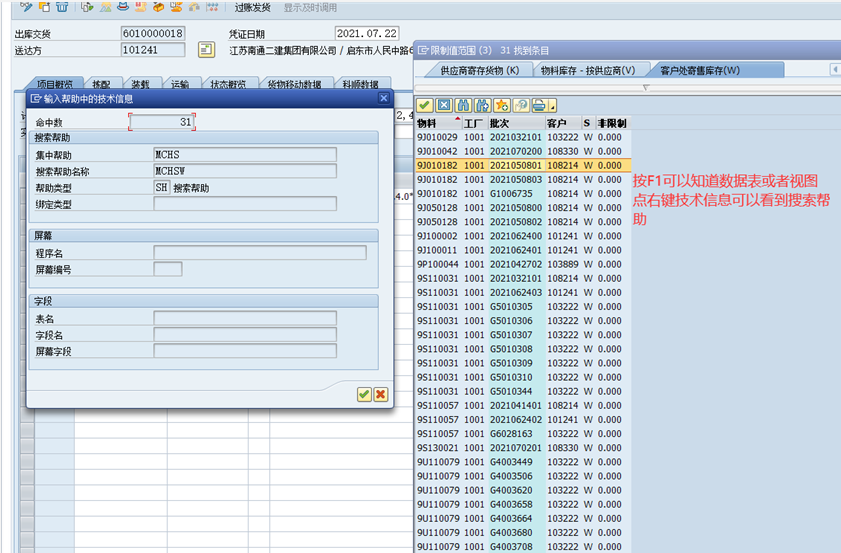
Task: Click the blue cancel X icon in value list toolbar
Action: pos(444,105)
